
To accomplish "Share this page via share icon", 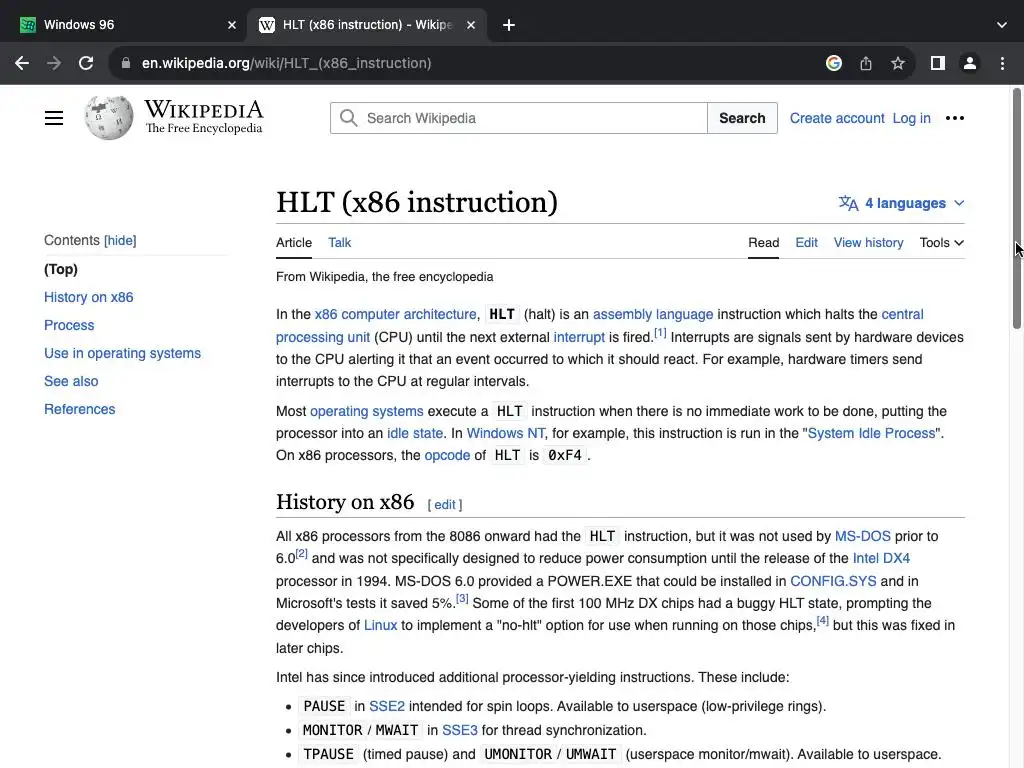I will (866, 63).
